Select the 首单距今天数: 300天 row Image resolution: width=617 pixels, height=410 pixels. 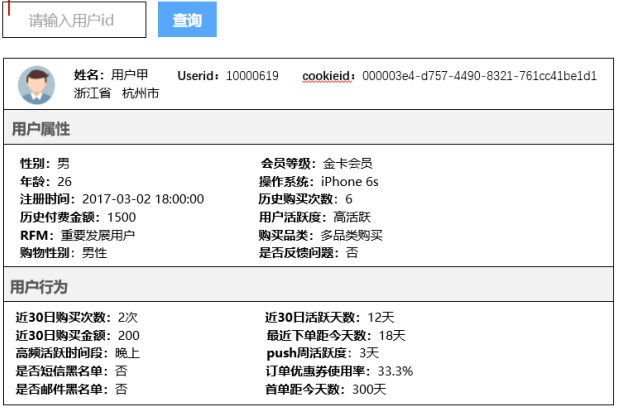click(x=326, y=389)
